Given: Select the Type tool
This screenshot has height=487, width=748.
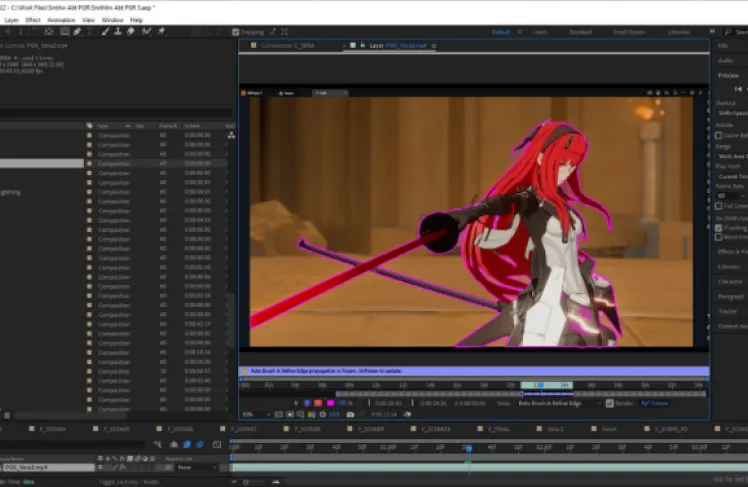Looking at the screenshot, I should coord(90,31).
